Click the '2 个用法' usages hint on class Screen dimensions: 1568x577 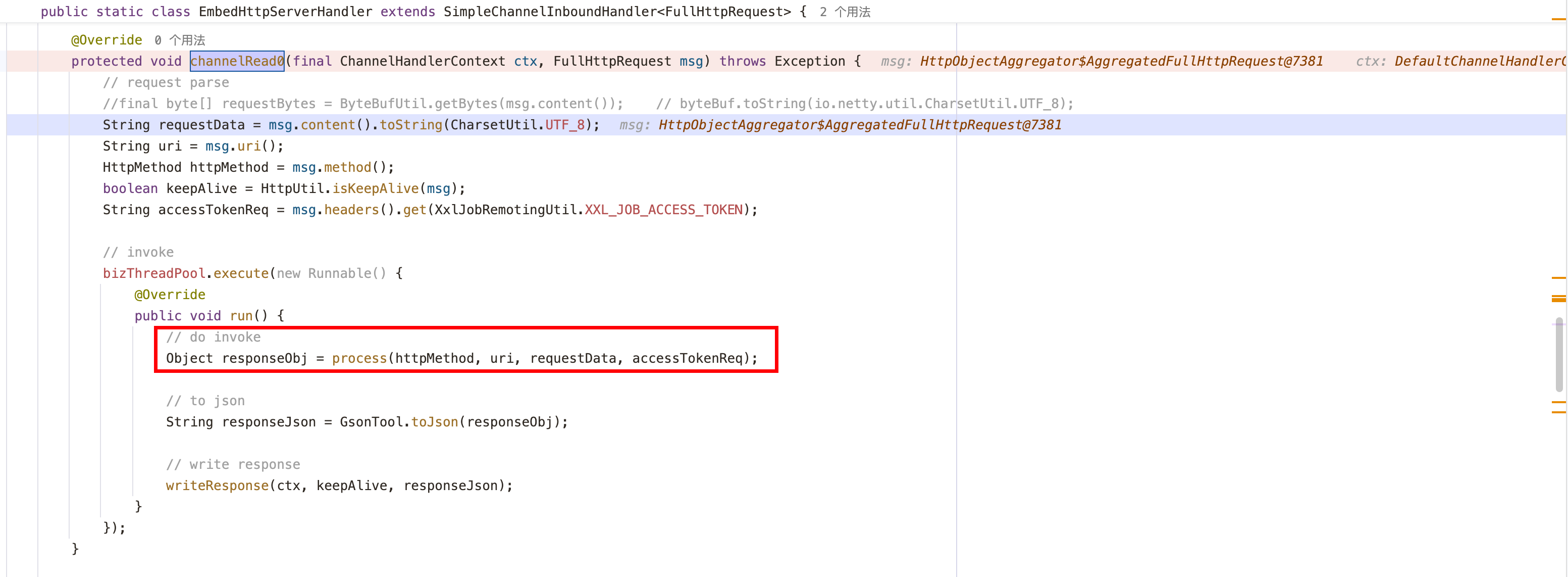[845, 12]
